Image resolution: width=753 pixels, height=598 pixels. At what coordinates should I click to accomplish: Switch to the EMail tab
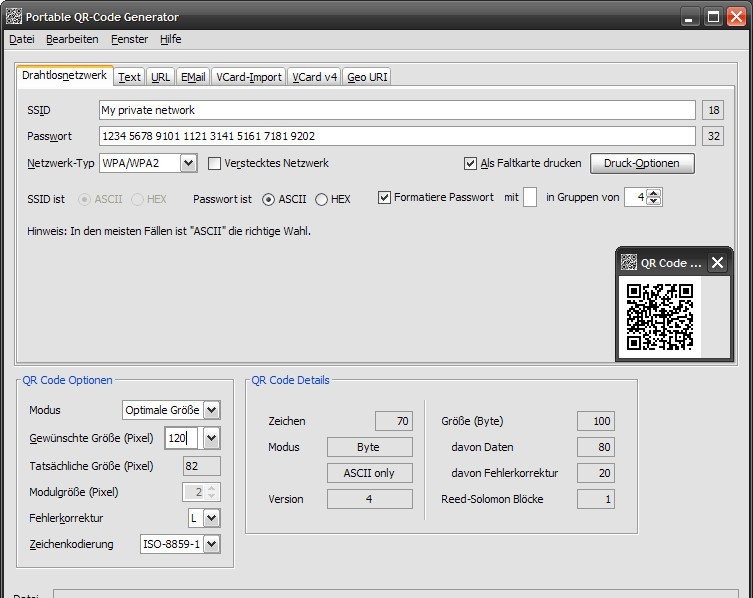pos(193,77)
